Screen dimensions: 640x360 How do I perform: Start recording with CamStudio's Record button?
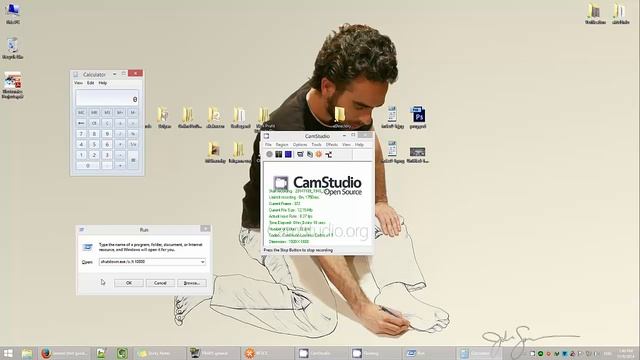pyautogui.click(x=269, y=154)
